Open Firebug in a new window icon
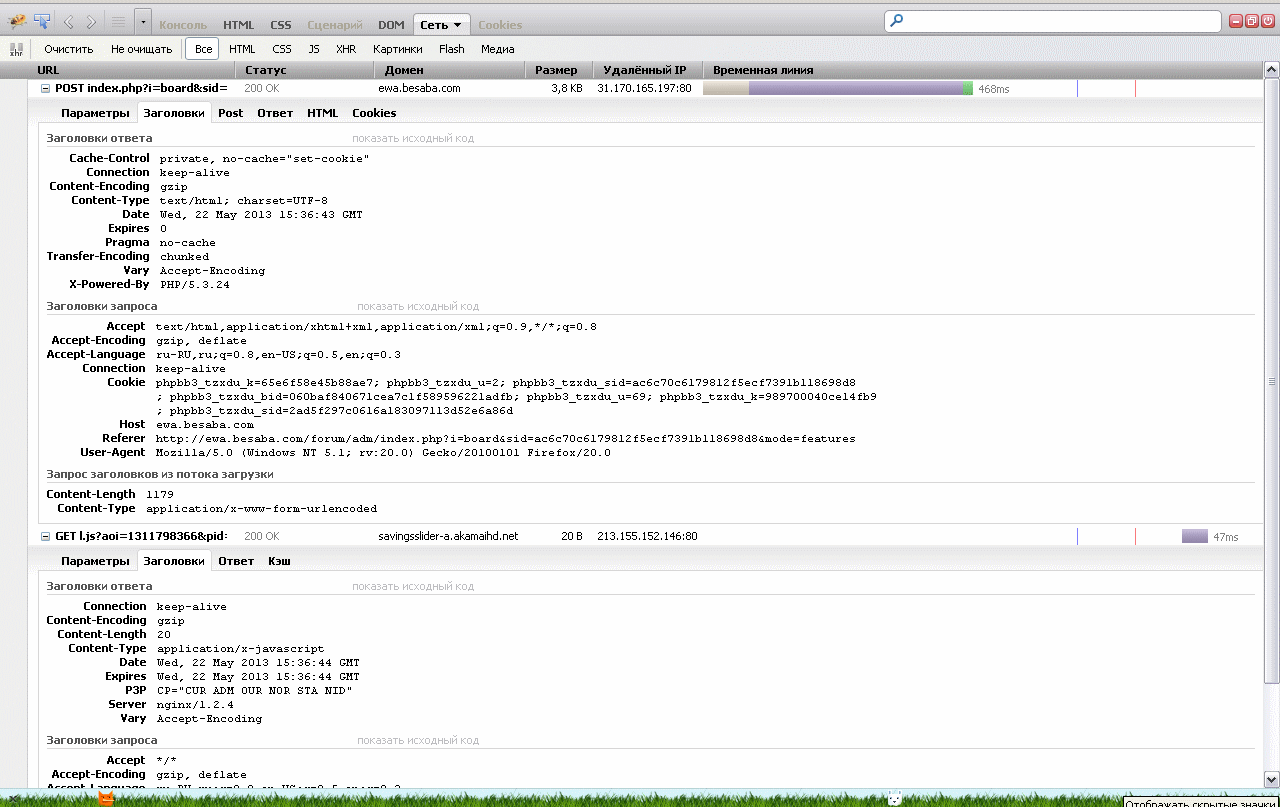The width and height of the screenshot is (1280, 807). 1251,21
